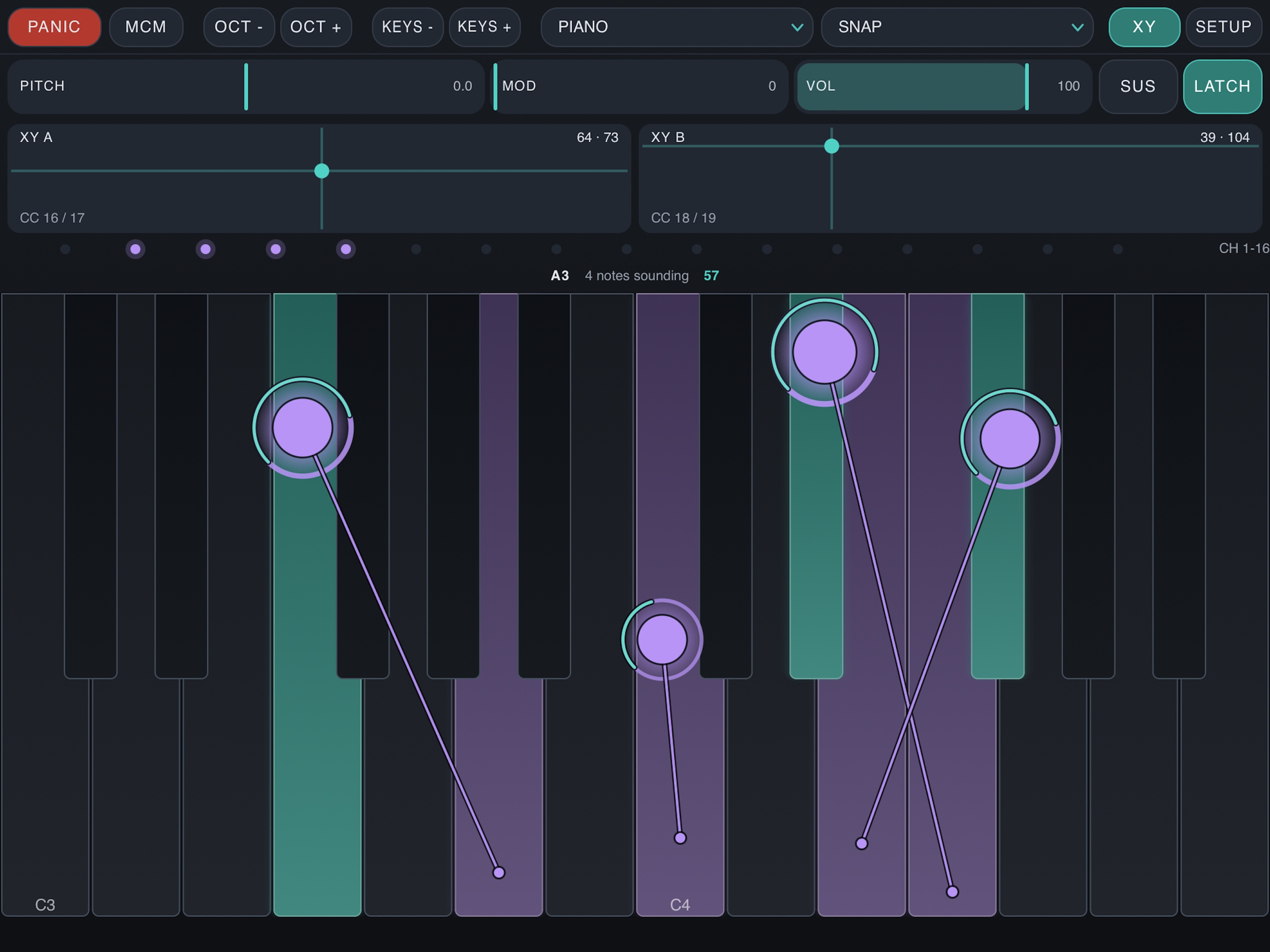
Task: Click the small touch origin dot on F4 key
Action: (952, 892)
